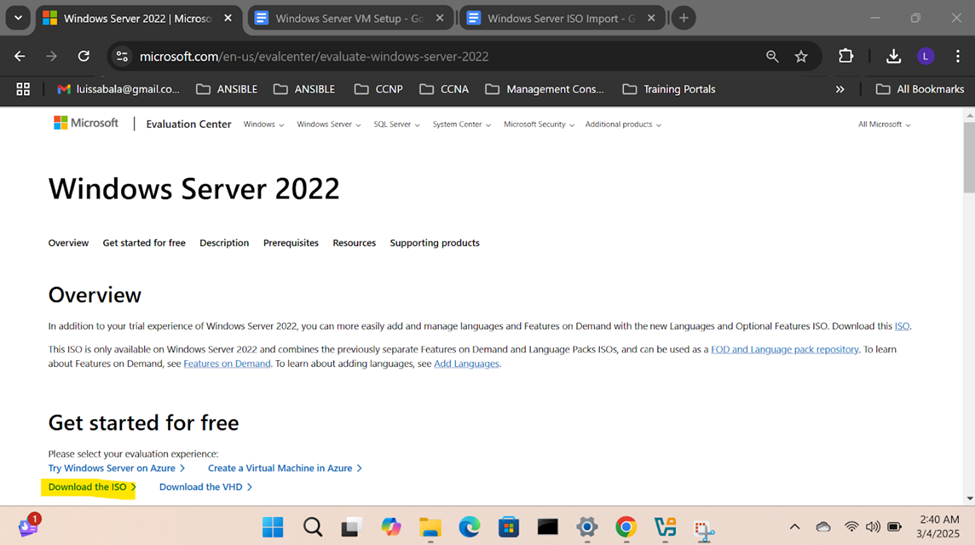Click the Download the VHD link
The height and width of the screenshot is (545, 975).
pos(205,487)
